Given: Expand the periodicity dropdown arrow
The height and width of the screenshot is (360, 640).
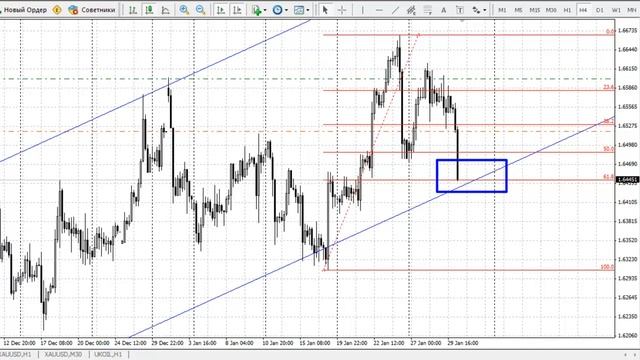Looking at the screenshot, I should (x=286, y=10).
